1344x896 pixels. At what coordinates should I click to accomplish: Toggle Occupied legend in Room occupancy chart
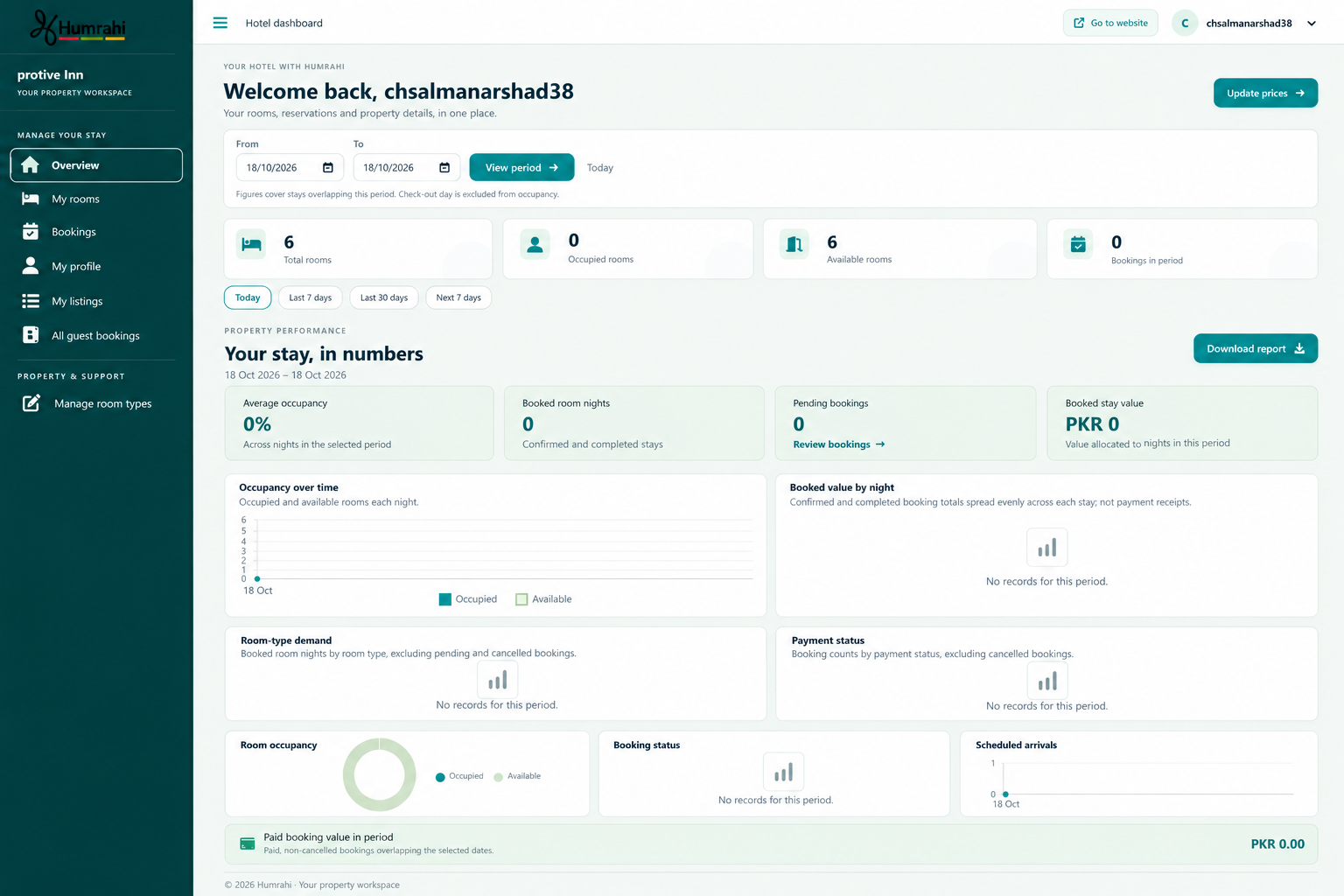tap(459, 776)
